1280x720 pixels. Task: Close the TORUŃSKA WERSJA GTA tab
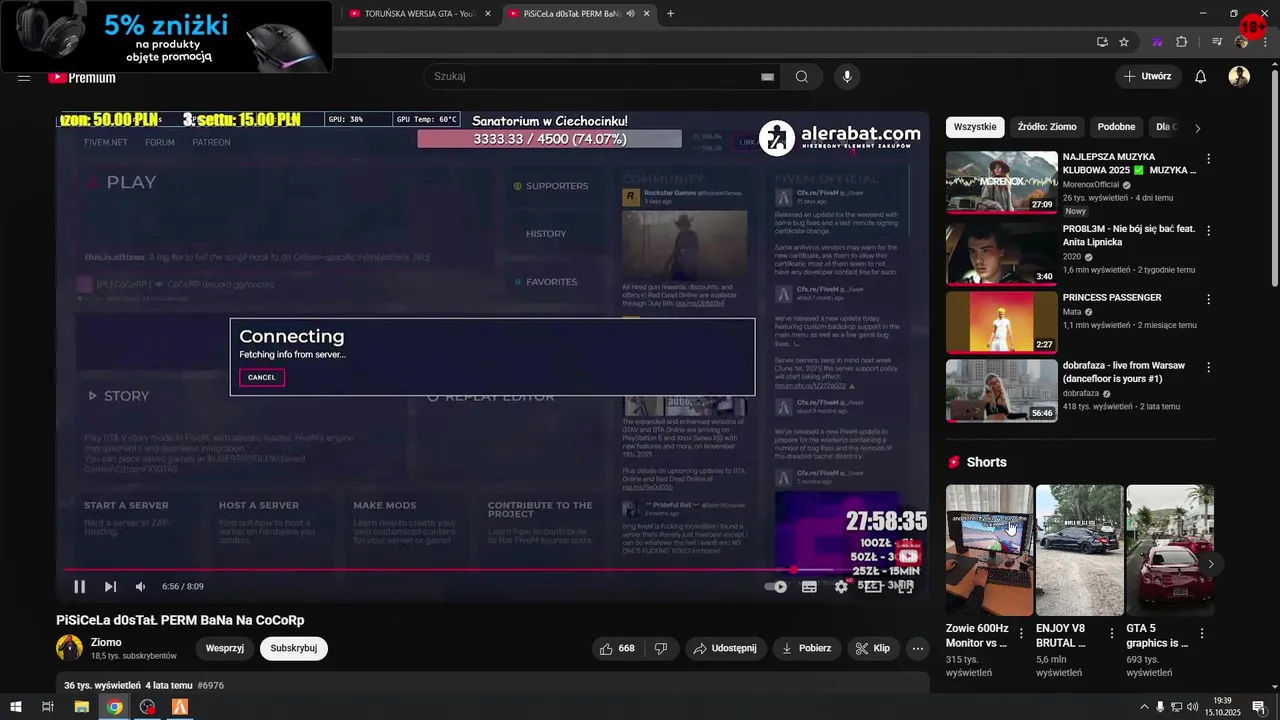click(x=488, y=13)
